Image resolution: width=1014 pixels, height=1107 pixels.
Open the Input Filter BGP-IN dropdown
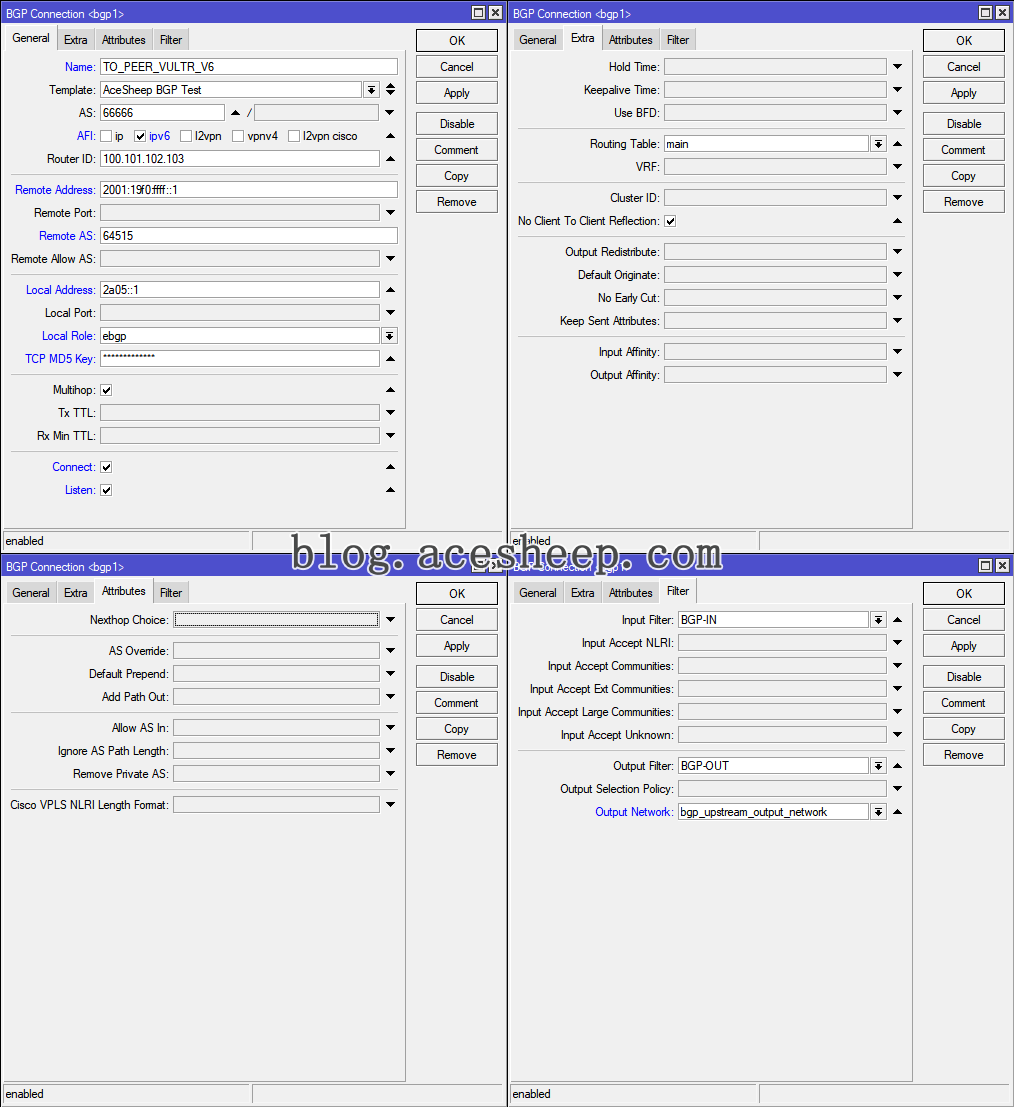pyautogui.click(x=878, y=620)
